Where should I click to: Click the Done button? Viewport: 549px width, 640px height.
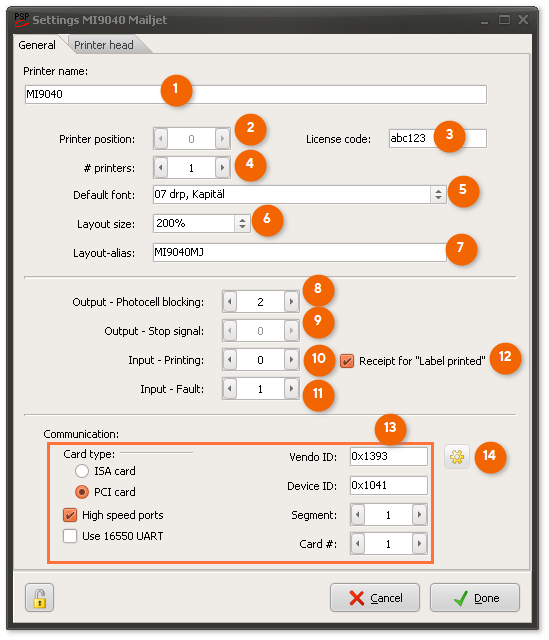click(475, 598)
